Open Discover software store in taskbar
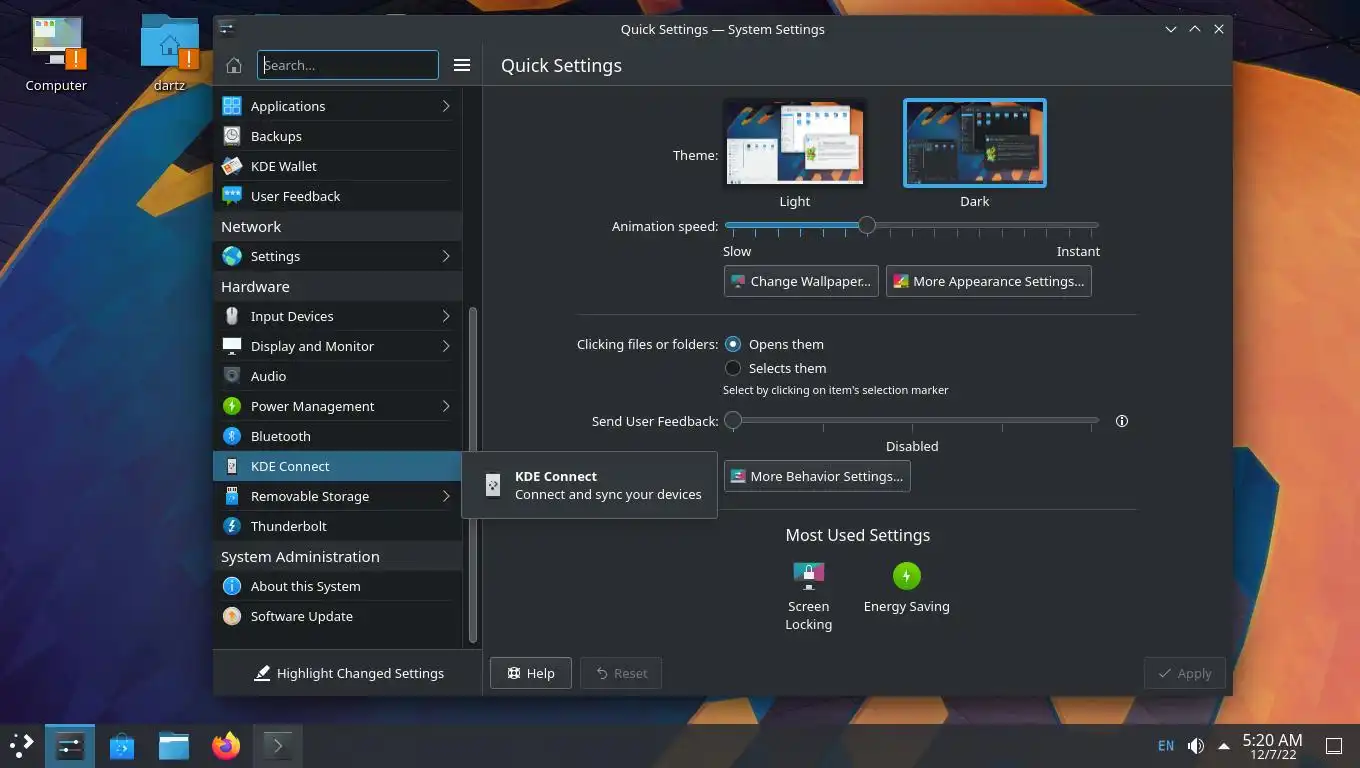Image resolution: width=1360 pixels, height=768 pixels. [x=122, y=745]
